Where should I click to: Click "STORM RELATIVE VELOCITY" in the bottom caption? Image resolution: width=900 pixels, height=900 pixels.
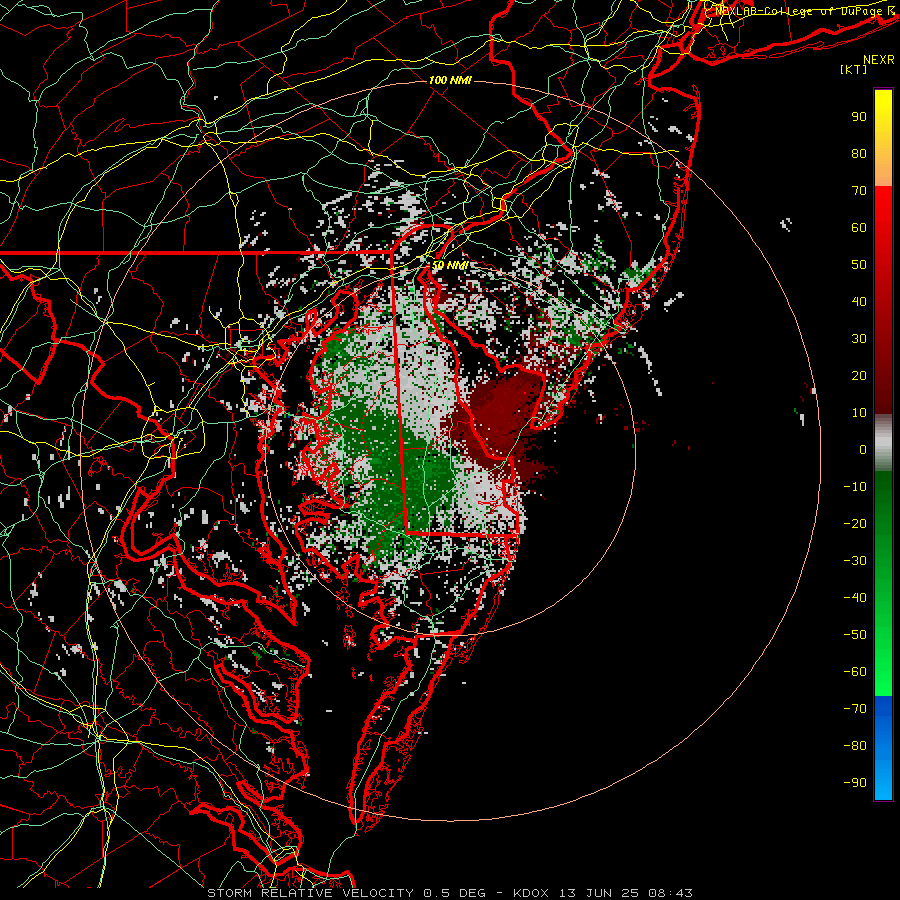pyautogui.click(x=310, y=893)
